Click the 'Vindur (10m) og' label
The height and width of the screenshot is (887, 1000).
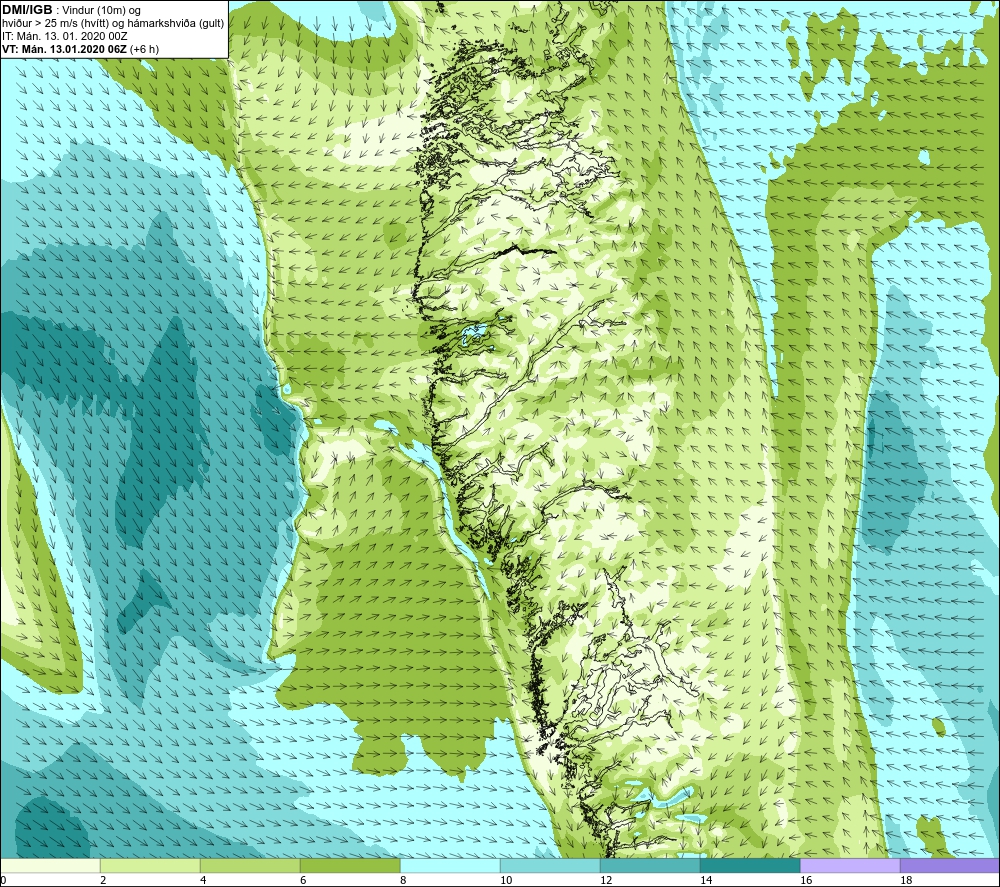click(101, 11)
